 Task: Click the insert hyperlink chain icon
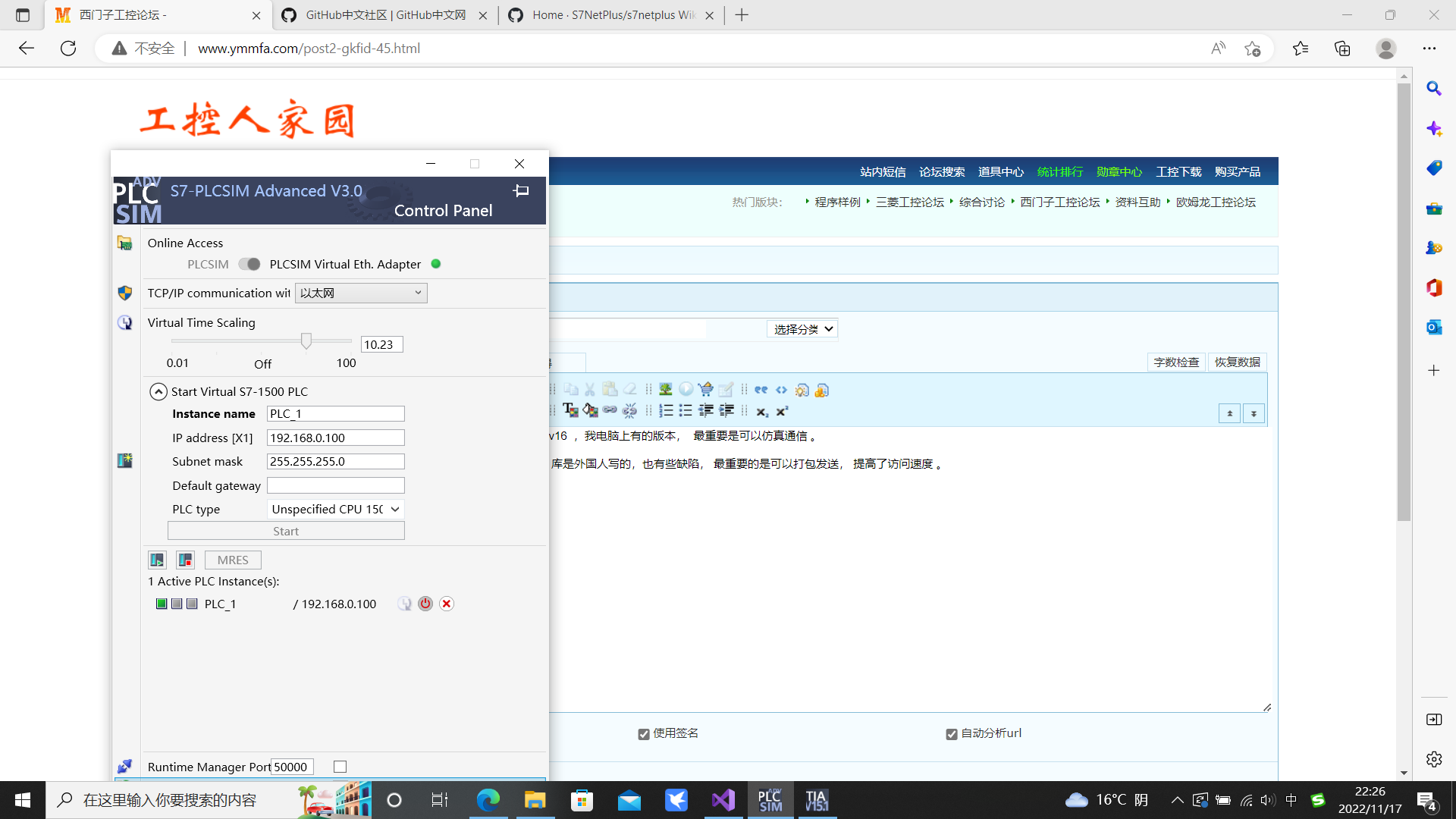(610, 410)
